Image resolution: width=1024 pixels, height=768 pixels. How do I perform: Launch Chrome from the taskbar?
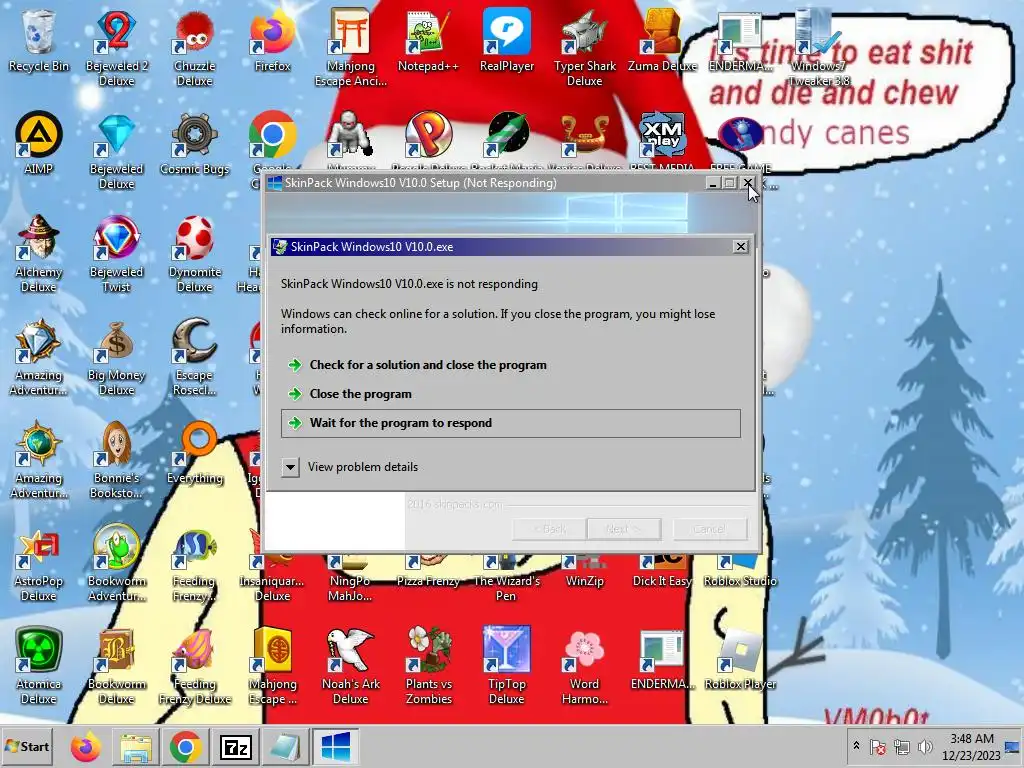185,746
